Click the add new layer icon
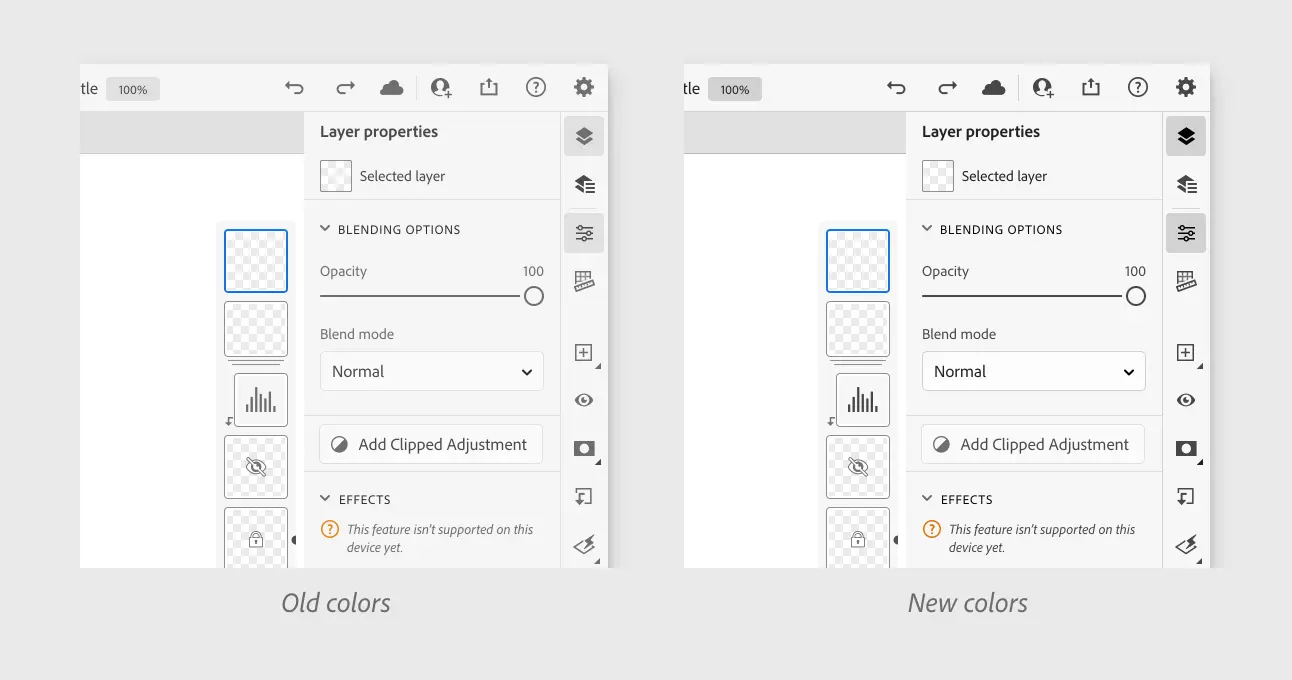 [584, 352]
